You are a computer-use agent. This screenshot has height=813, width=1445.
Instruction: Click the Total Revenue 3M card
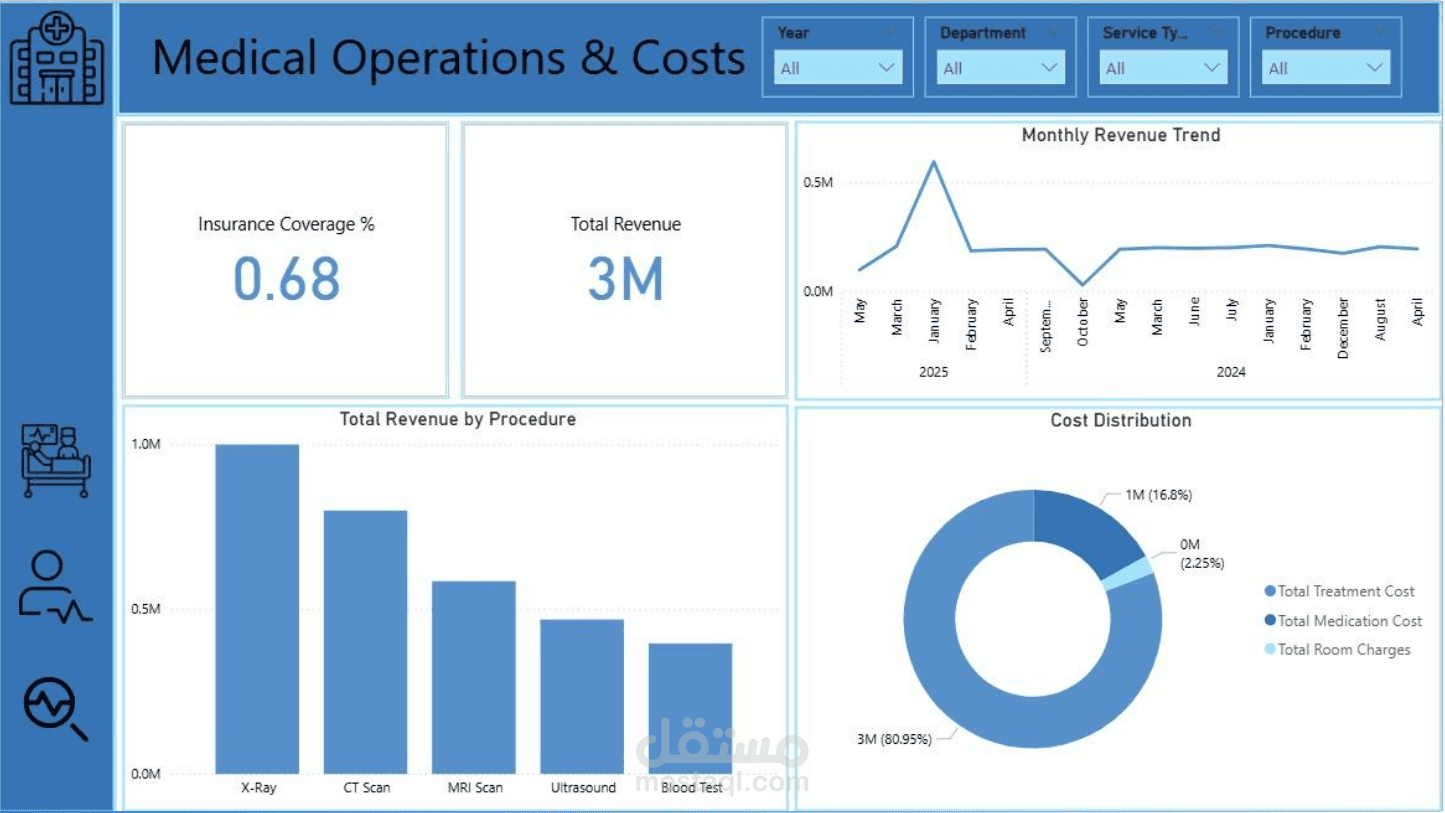625,260
